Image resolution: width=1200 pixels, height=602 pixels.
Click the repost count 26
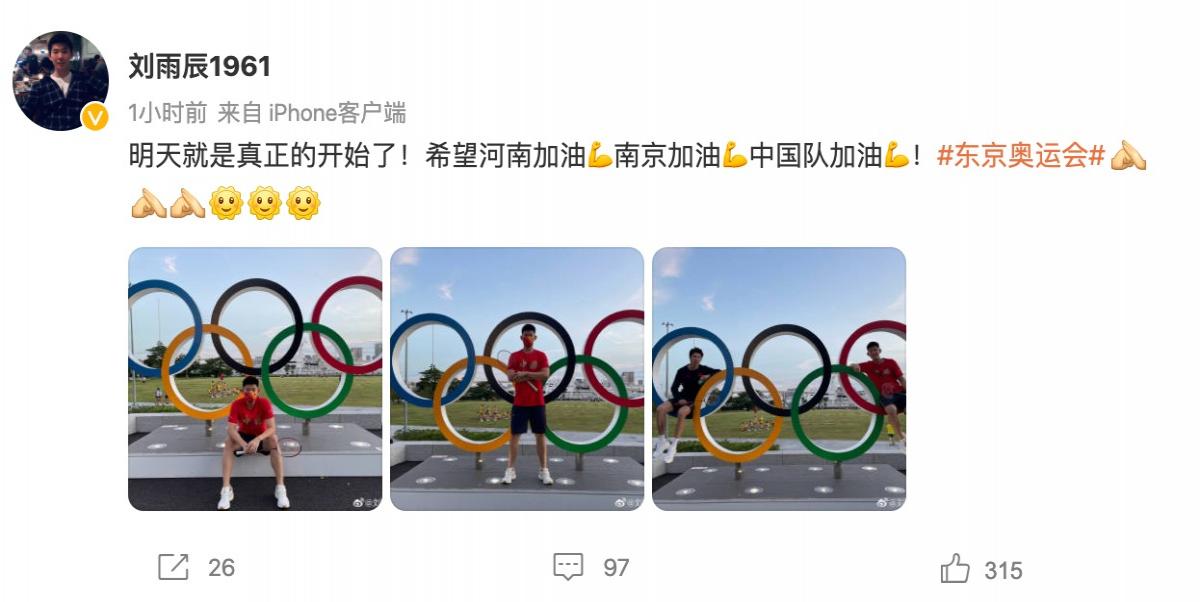coord(221,568)
